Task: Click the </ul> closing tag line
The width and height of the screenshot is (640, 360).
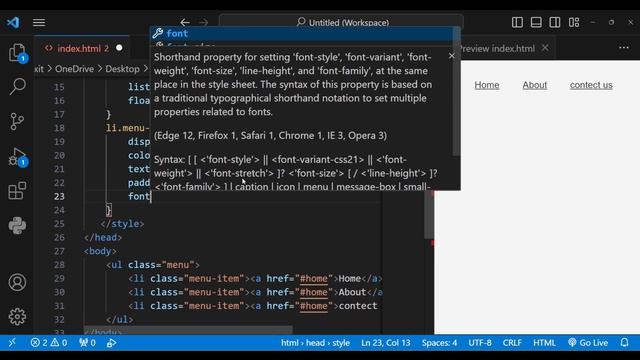Action: click(119, 320)
